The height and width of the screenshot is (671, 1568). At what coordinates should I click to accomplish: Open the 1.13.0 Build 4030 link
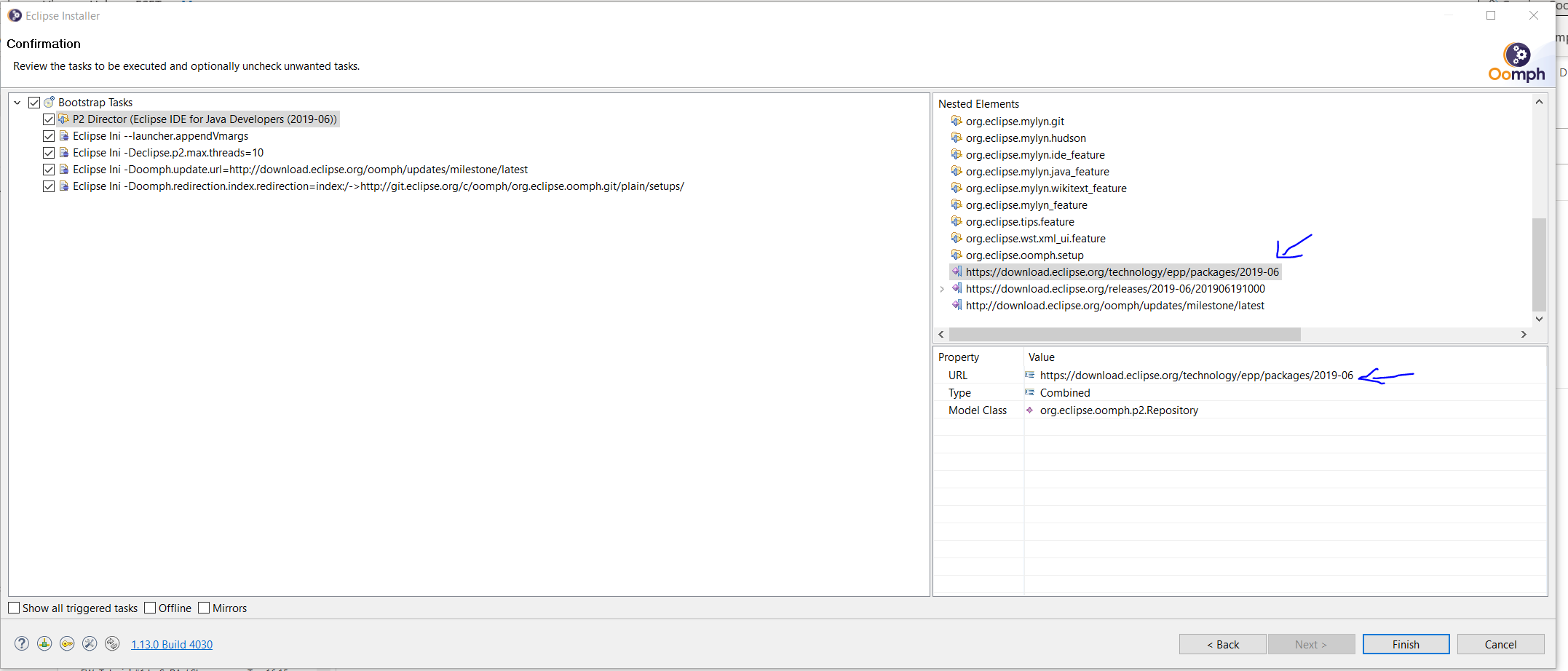pos(172,644)
